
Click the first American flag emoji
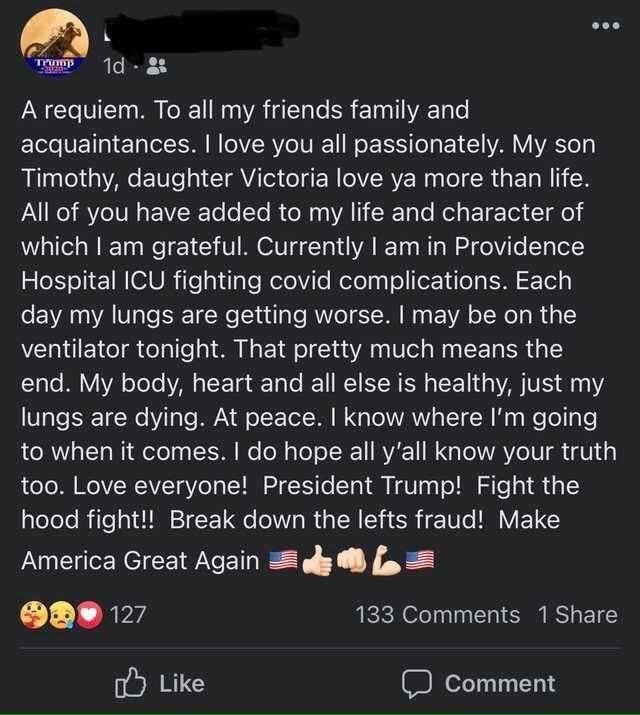point(283,561)
